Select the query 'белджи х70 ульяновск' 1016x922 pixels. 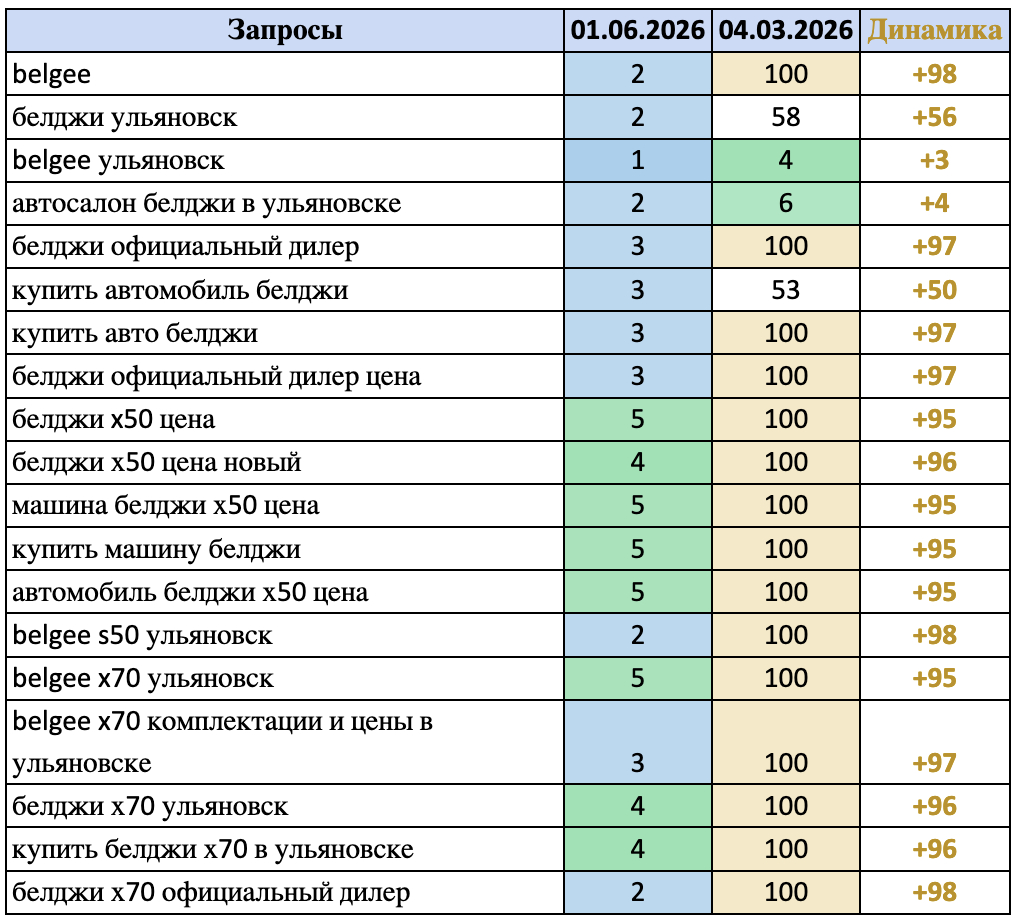(284, 806)
